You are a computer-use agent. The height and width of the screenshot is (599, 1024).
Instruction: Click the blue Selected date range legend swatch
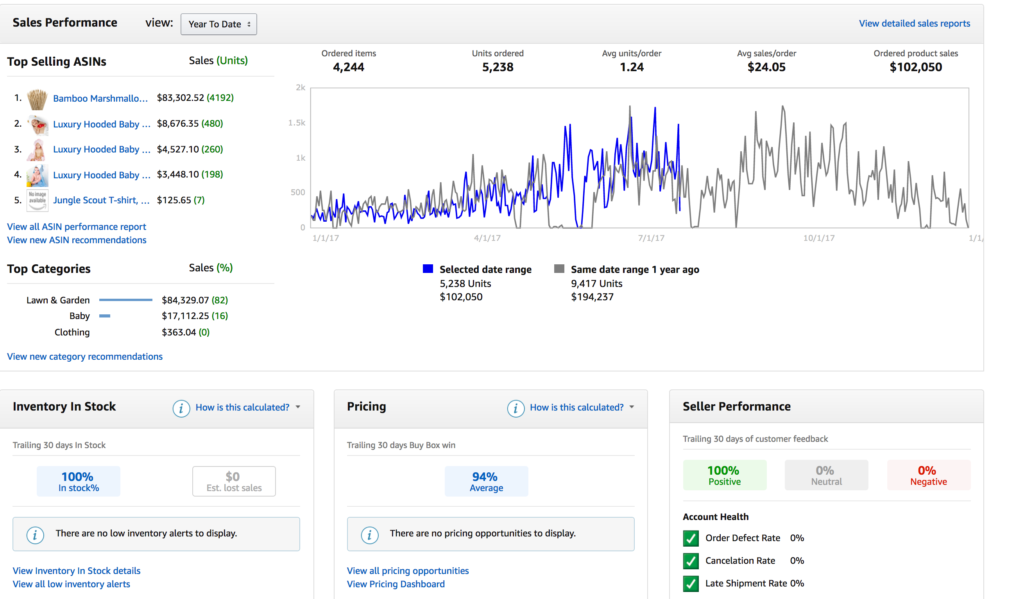428,270
